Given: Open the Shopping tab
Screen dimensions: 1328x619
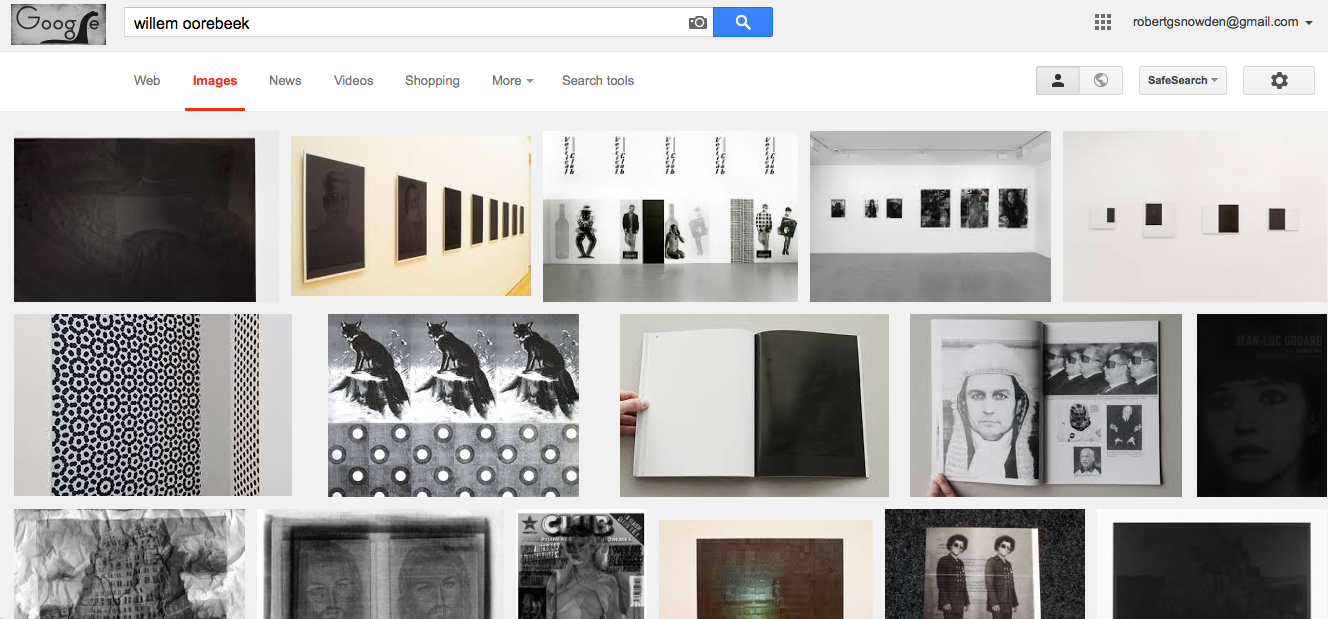Looking at the screenshot, I should click(432, 81).
